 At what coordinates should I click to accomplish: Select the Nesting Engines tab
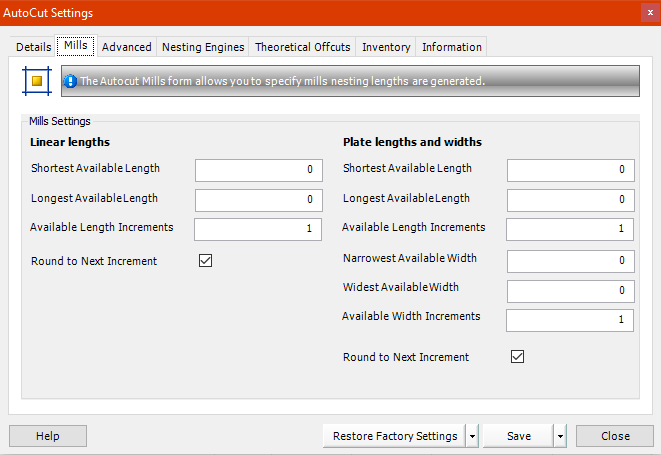203,47
